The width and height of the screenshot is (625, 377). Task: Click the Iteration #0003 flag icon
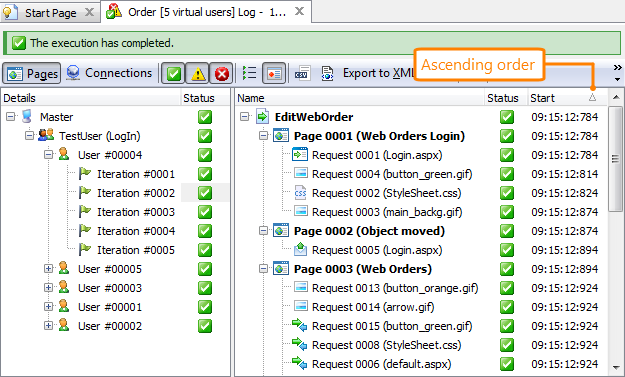(x=85, y=212)
